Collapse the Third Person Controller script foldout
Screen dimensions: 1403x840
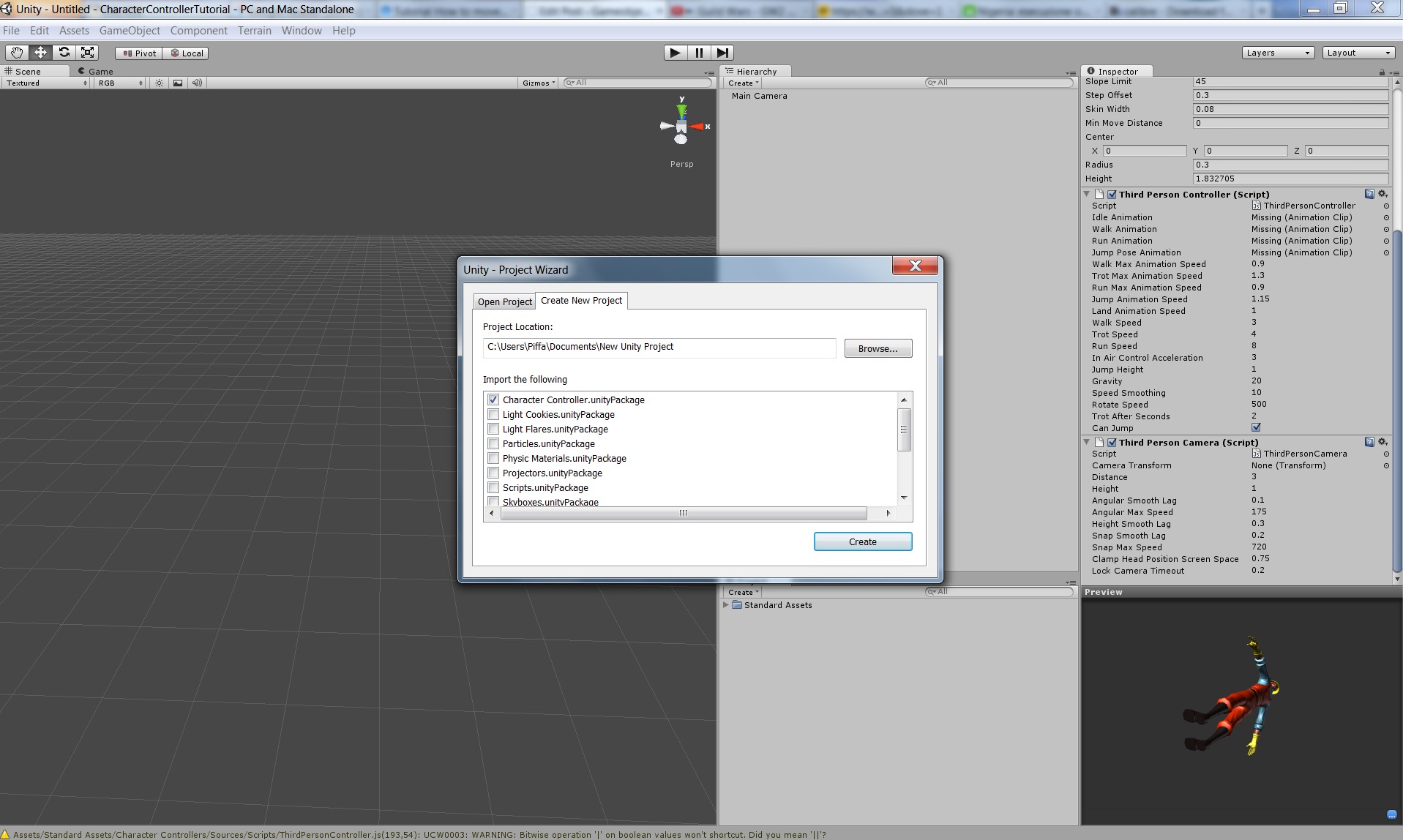pos(1088,194)
